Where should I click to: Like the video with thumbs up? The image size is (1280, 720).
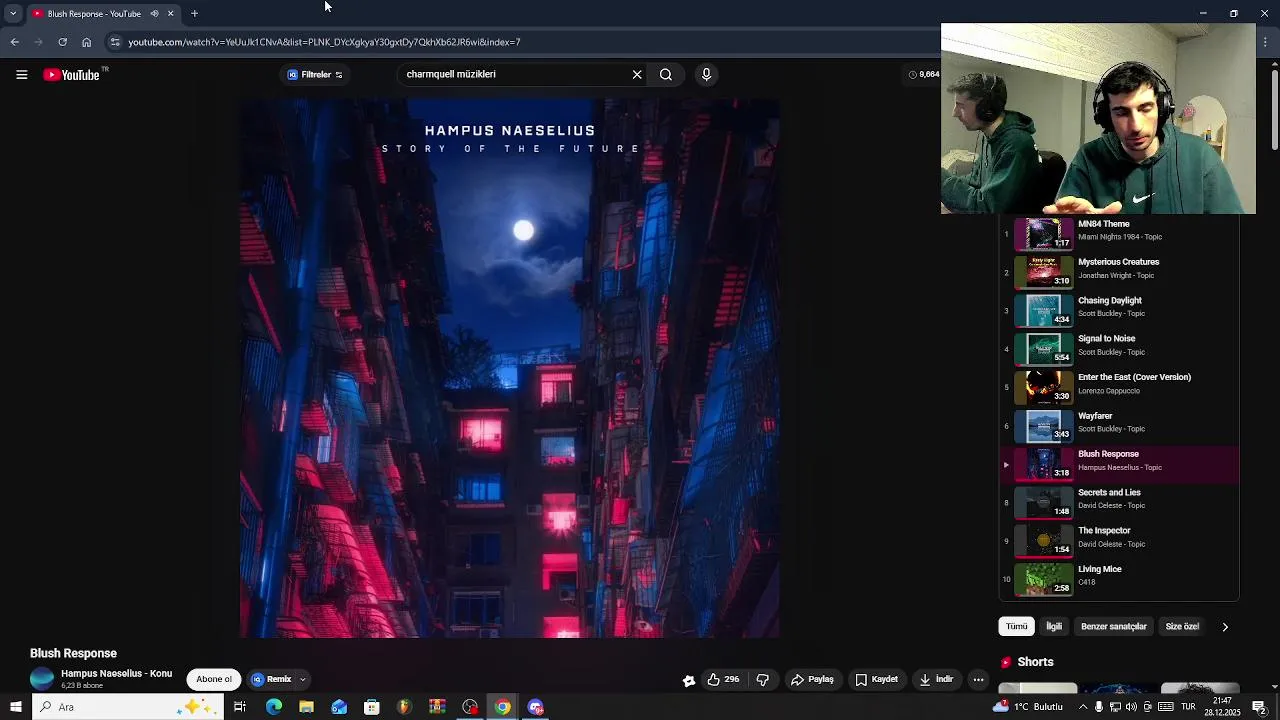point(723,679)
